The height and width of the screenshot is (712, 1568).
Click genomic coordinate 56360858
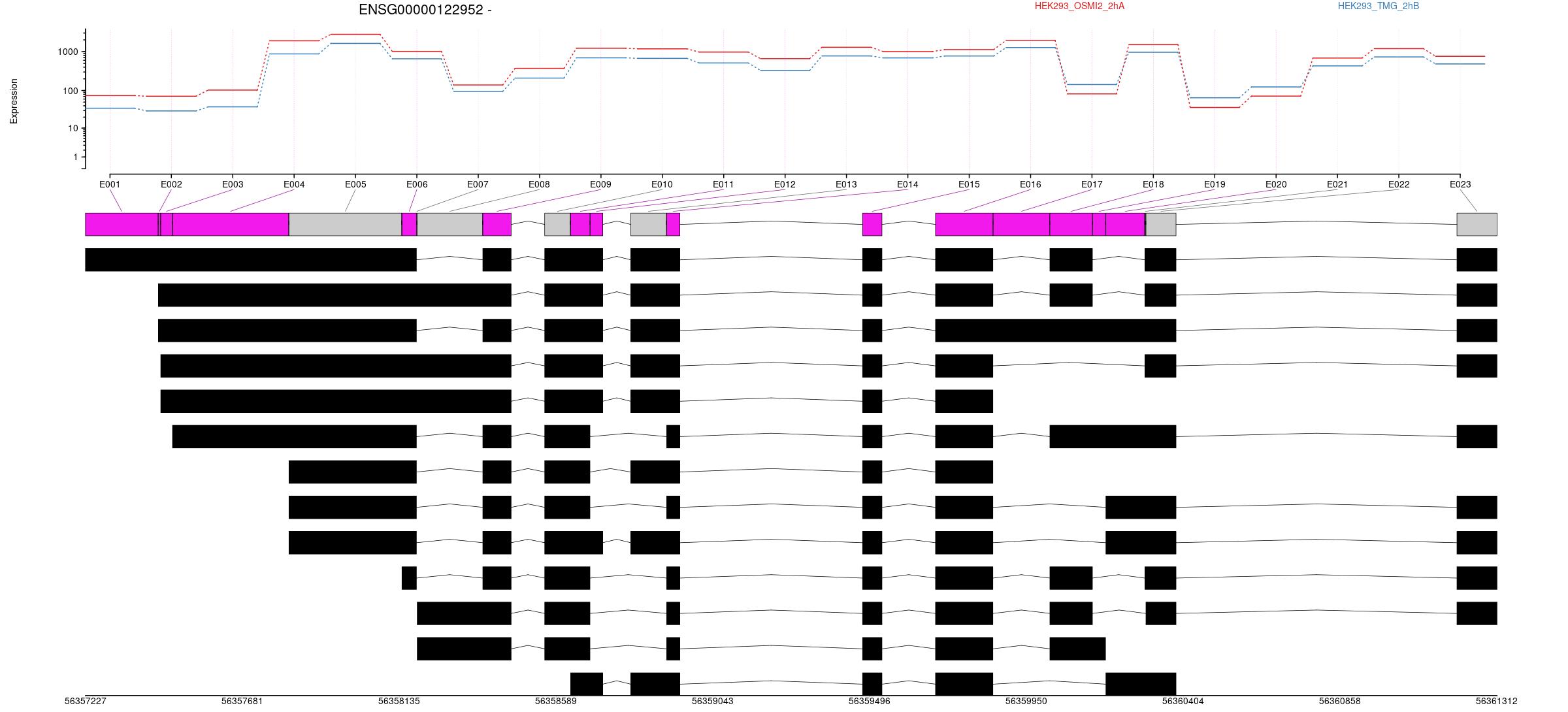click(x=1340, y=701)
